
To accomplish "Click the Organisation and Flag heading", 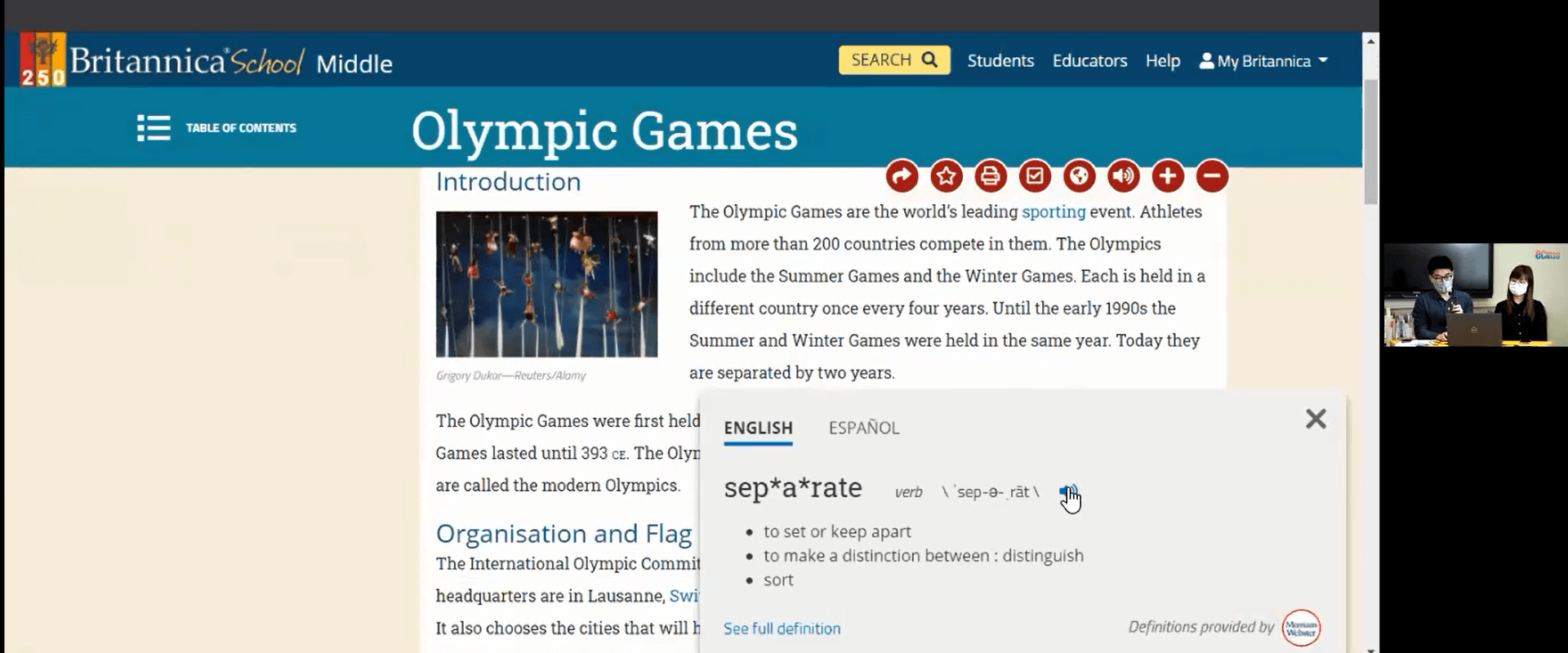I will tap(563, 533).
